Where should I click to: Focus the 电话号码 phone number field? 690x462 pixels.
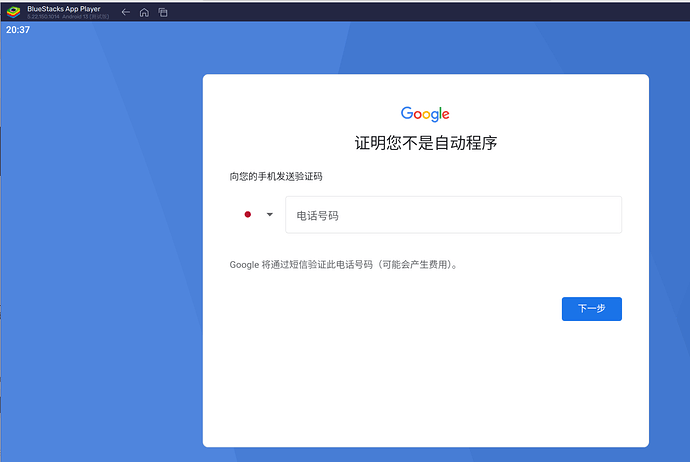click(453, 215)
